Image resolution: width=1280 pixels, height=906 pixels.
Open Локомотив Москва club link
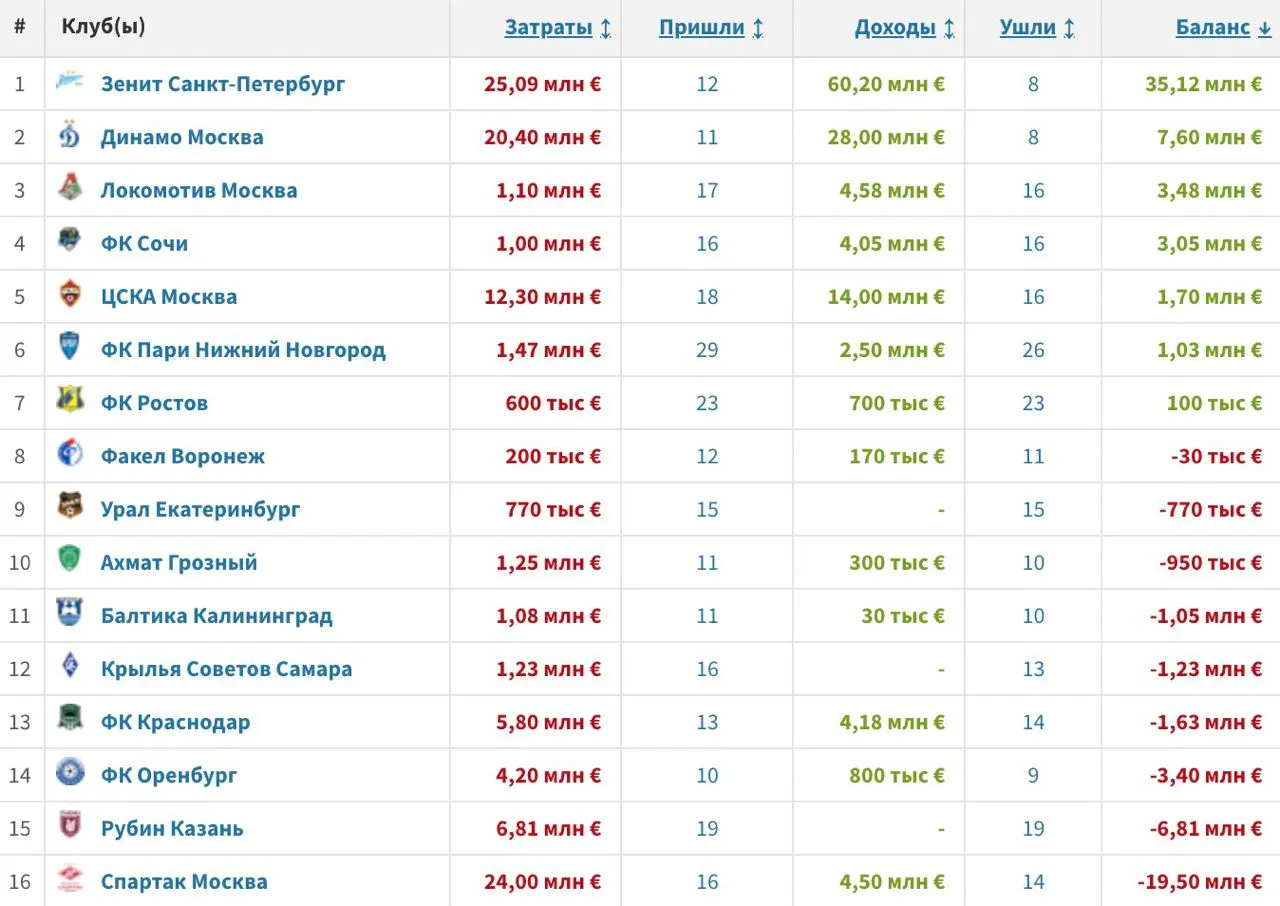[x=199, y=190]
